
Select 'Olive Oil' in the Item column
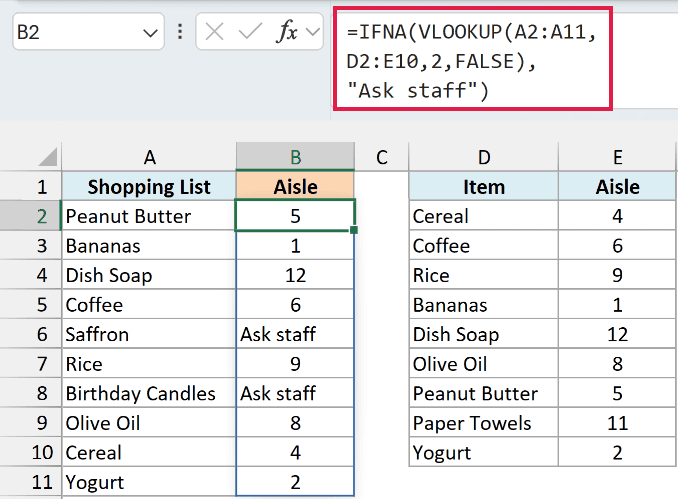[x=484, y=364]
